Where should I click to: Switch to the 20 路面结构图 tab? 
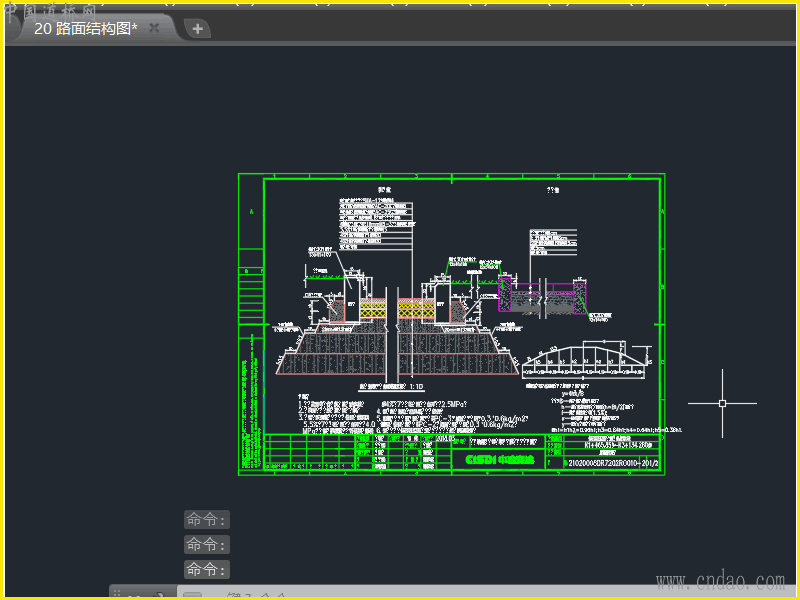(85, 28)
